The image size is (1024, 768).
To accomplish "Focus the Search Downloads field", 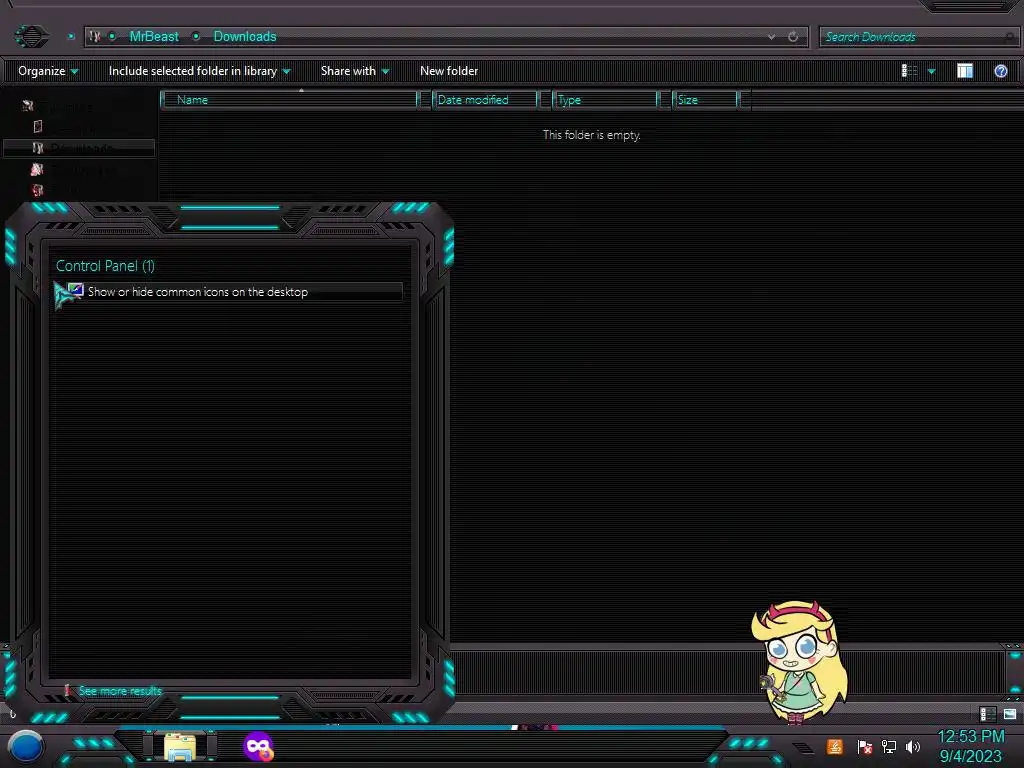I will click(918, 37).
